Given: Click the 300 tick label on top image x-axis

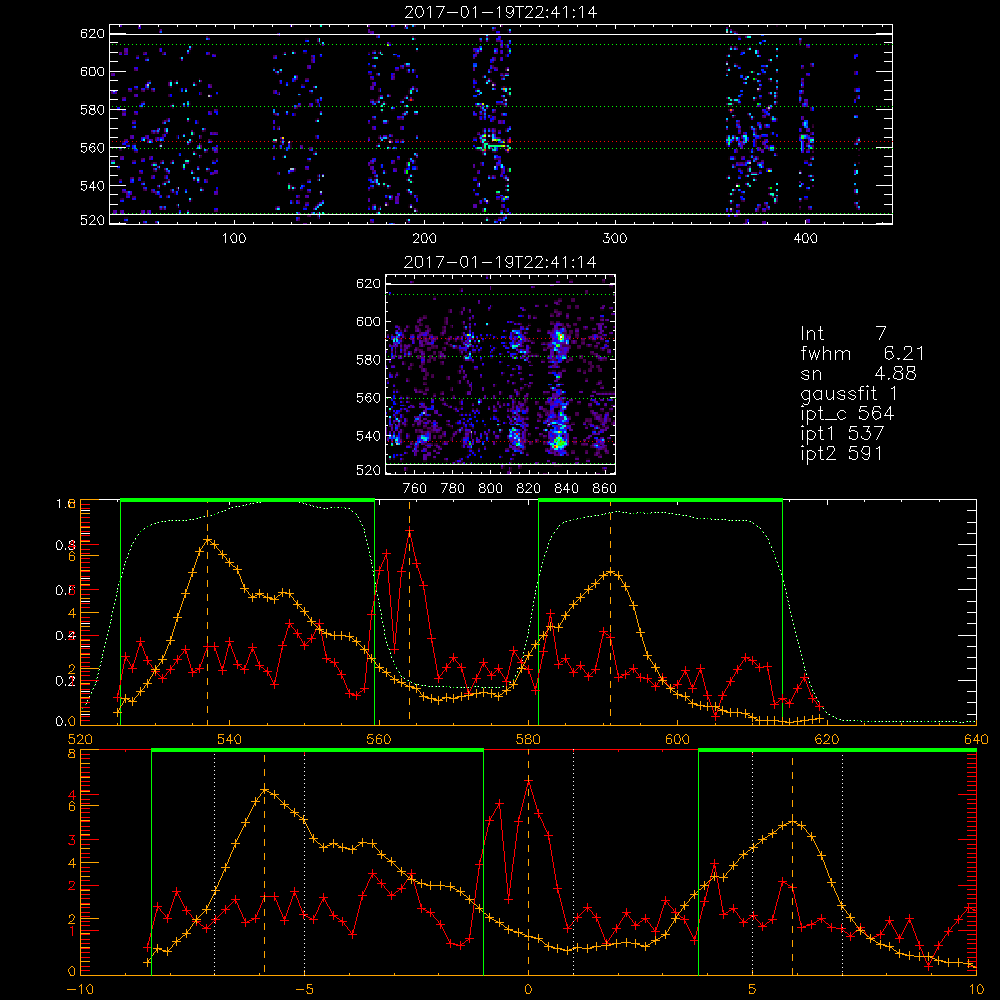Looking at the screenshot, I should tap(615, 239).
